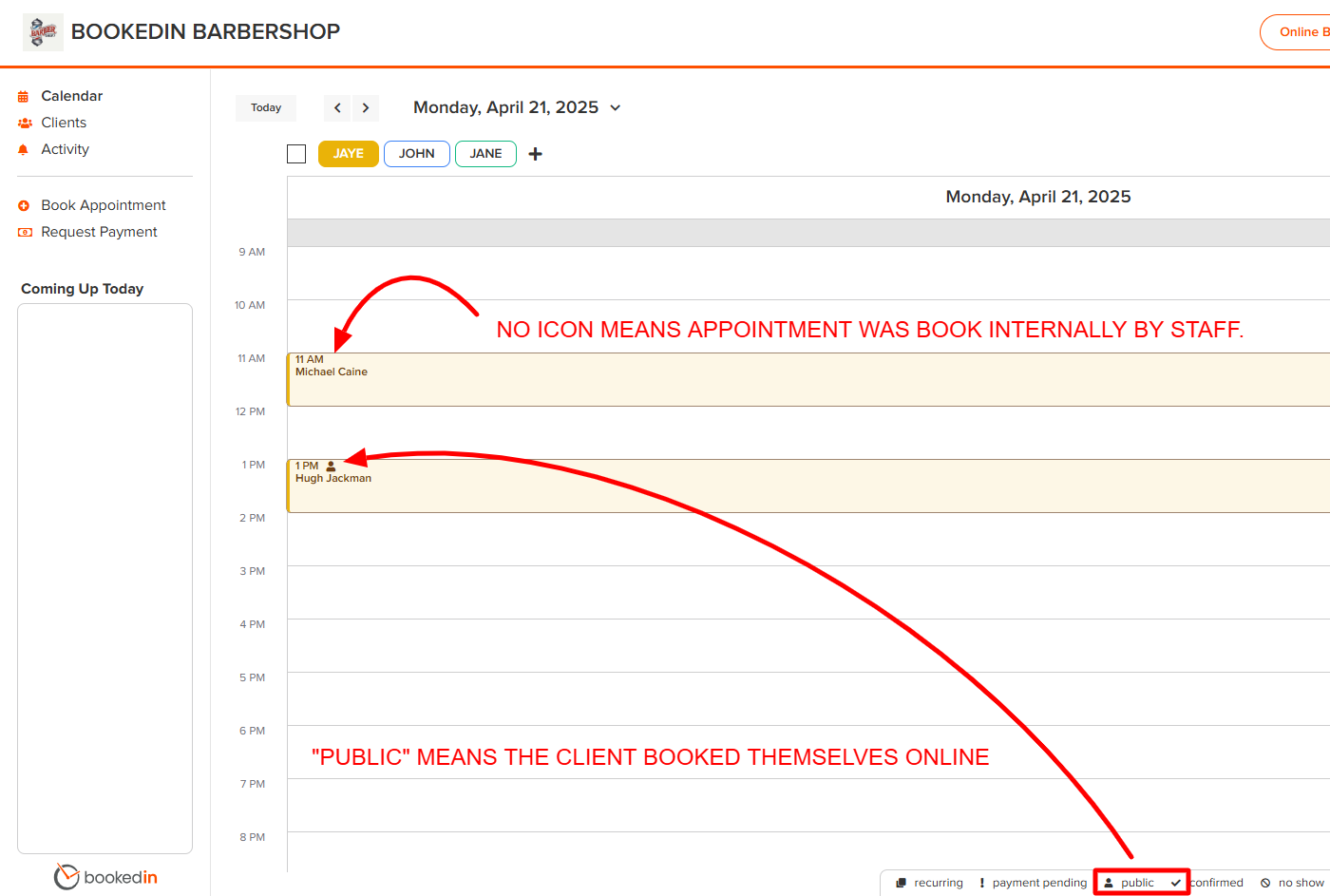Add a staff calendar with plus icon
1330x896 pixels.
point(536,154)
